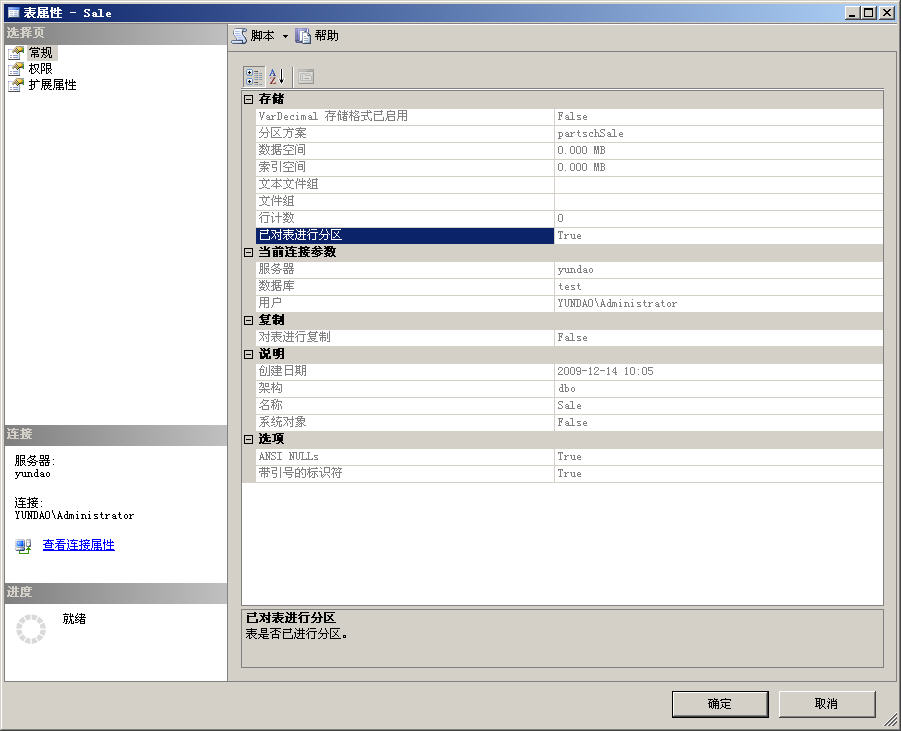Open the 扩展属性 page
The height and width of the screenshot is (731, 901).
(52, 85)
